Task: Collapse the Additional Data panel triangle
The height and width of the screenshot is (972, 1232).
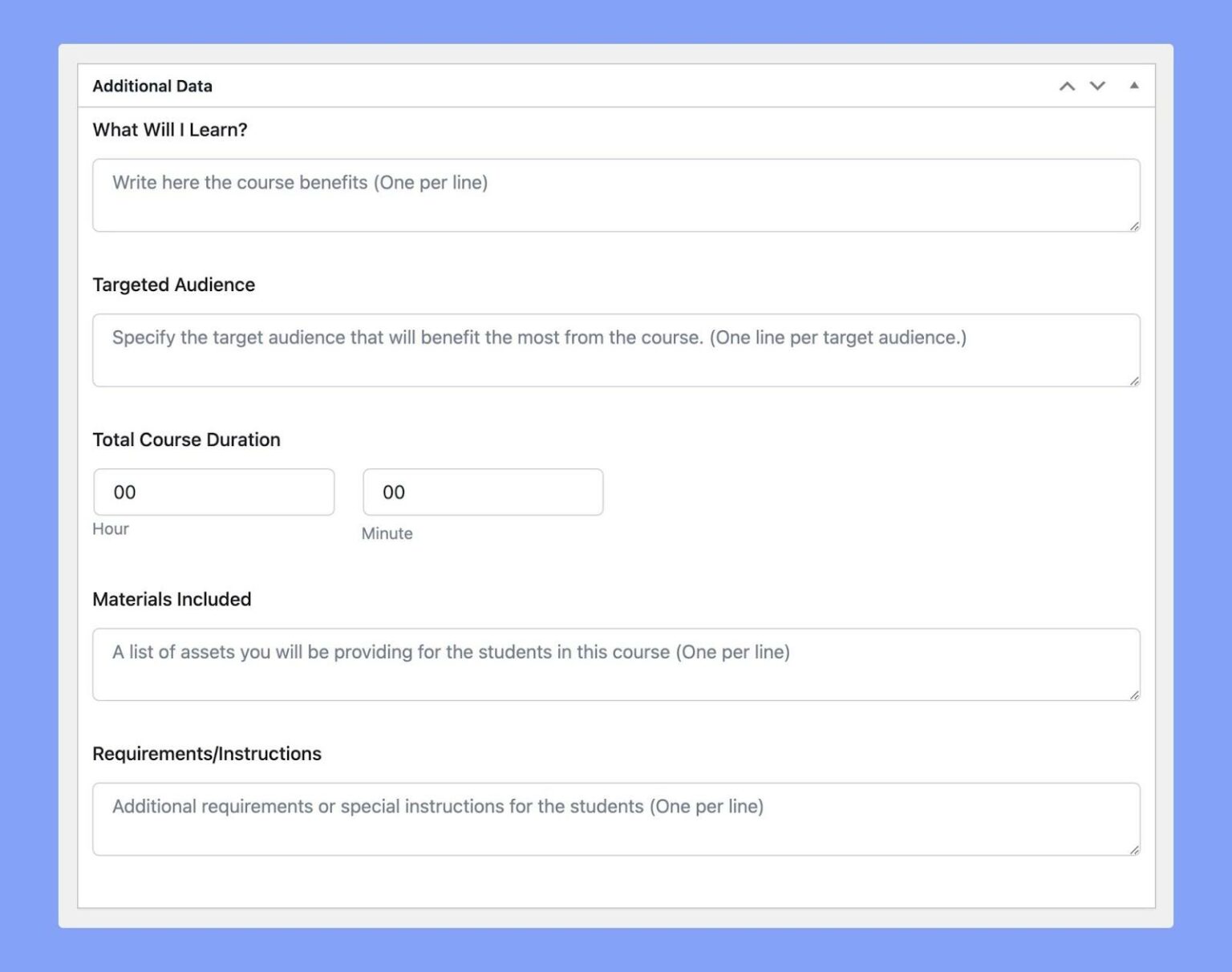Action: tap(1134, 84)
